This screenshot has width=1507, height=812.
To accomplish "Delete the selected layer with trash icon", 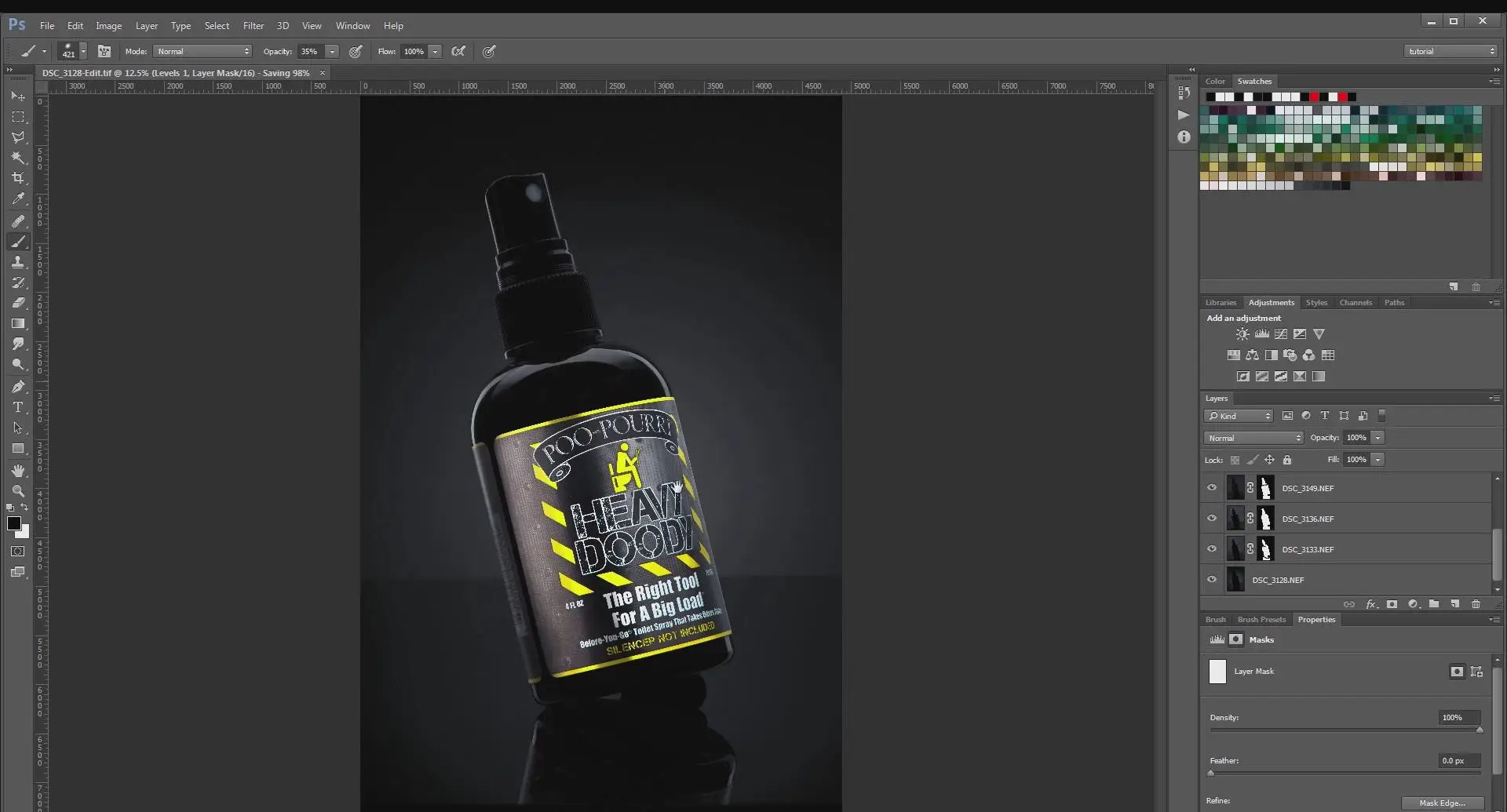I will tap(1476, 604).
